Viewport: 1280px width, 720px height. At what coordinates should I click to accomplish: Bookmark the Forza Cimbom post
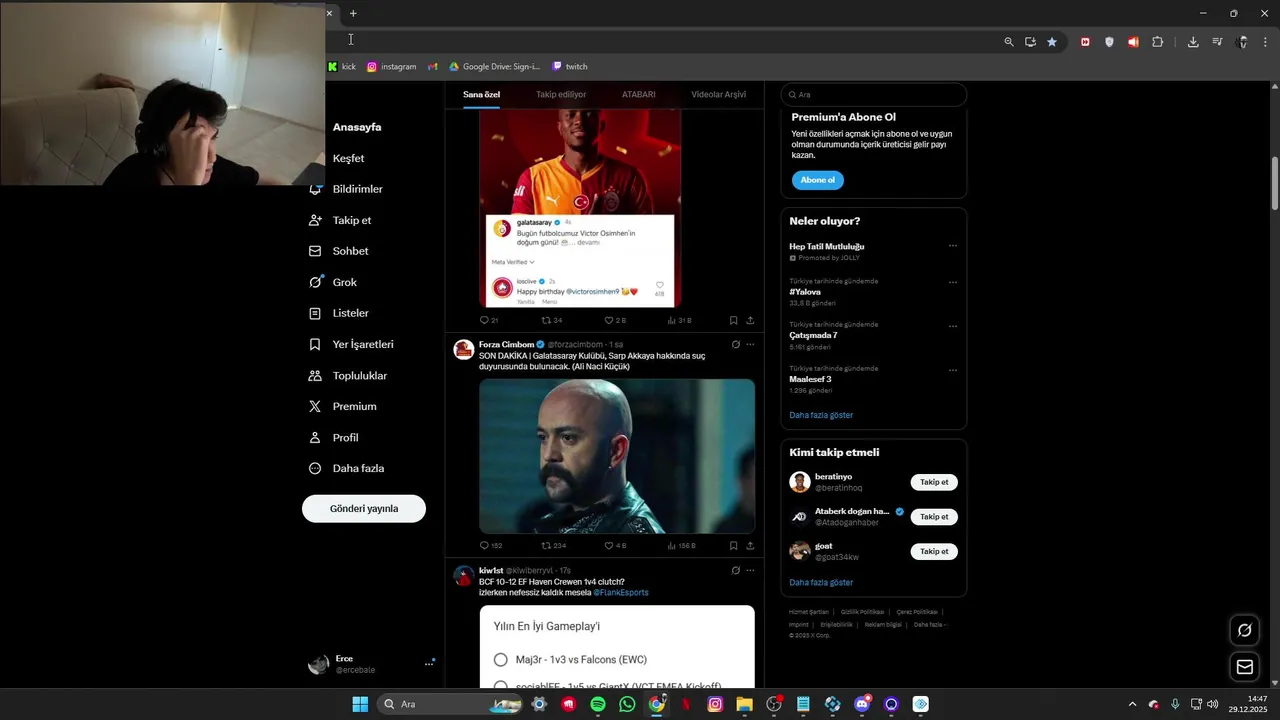[733, 546]
